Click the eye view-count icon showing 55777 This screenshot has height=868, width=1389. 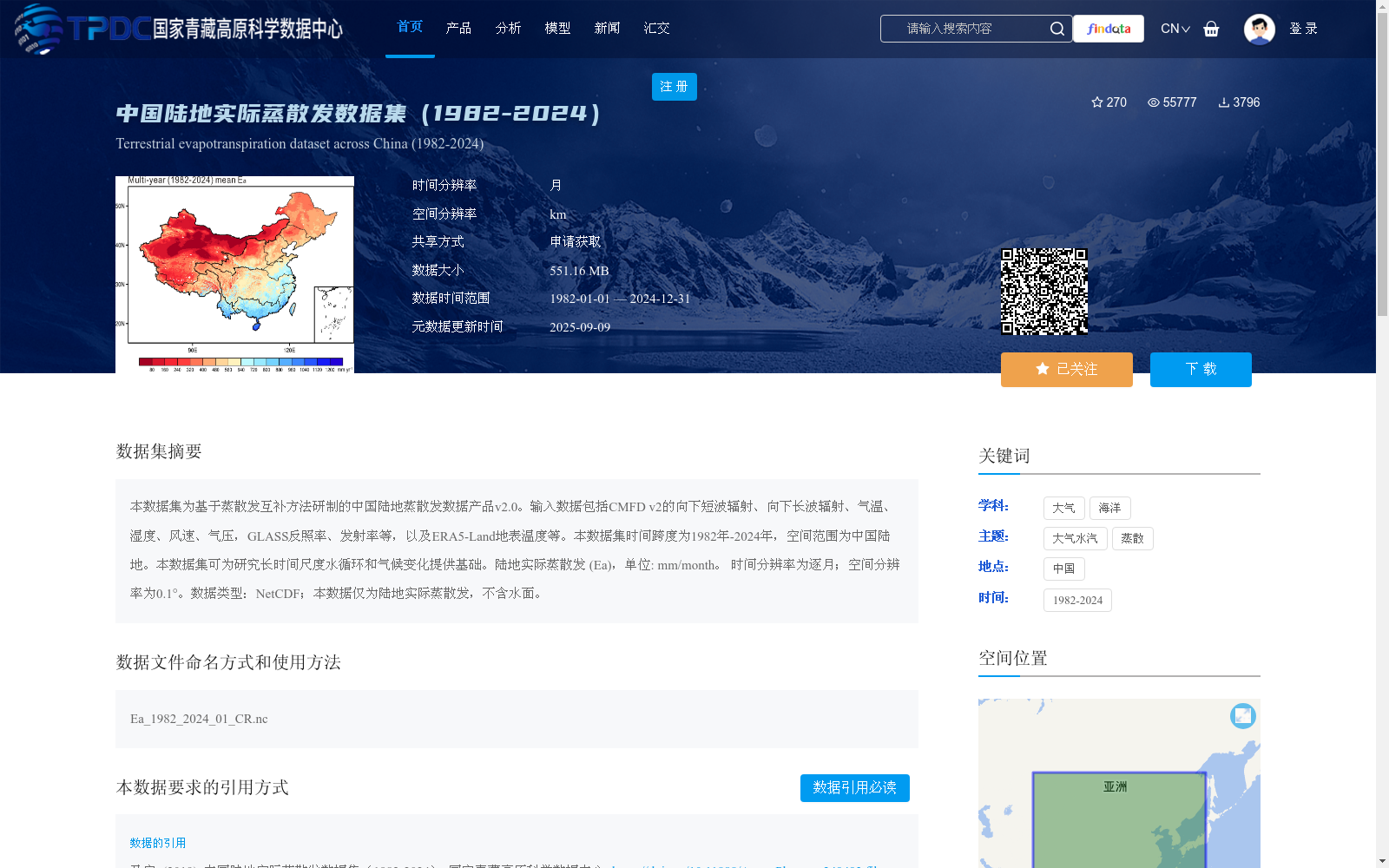coord(1153,102)
